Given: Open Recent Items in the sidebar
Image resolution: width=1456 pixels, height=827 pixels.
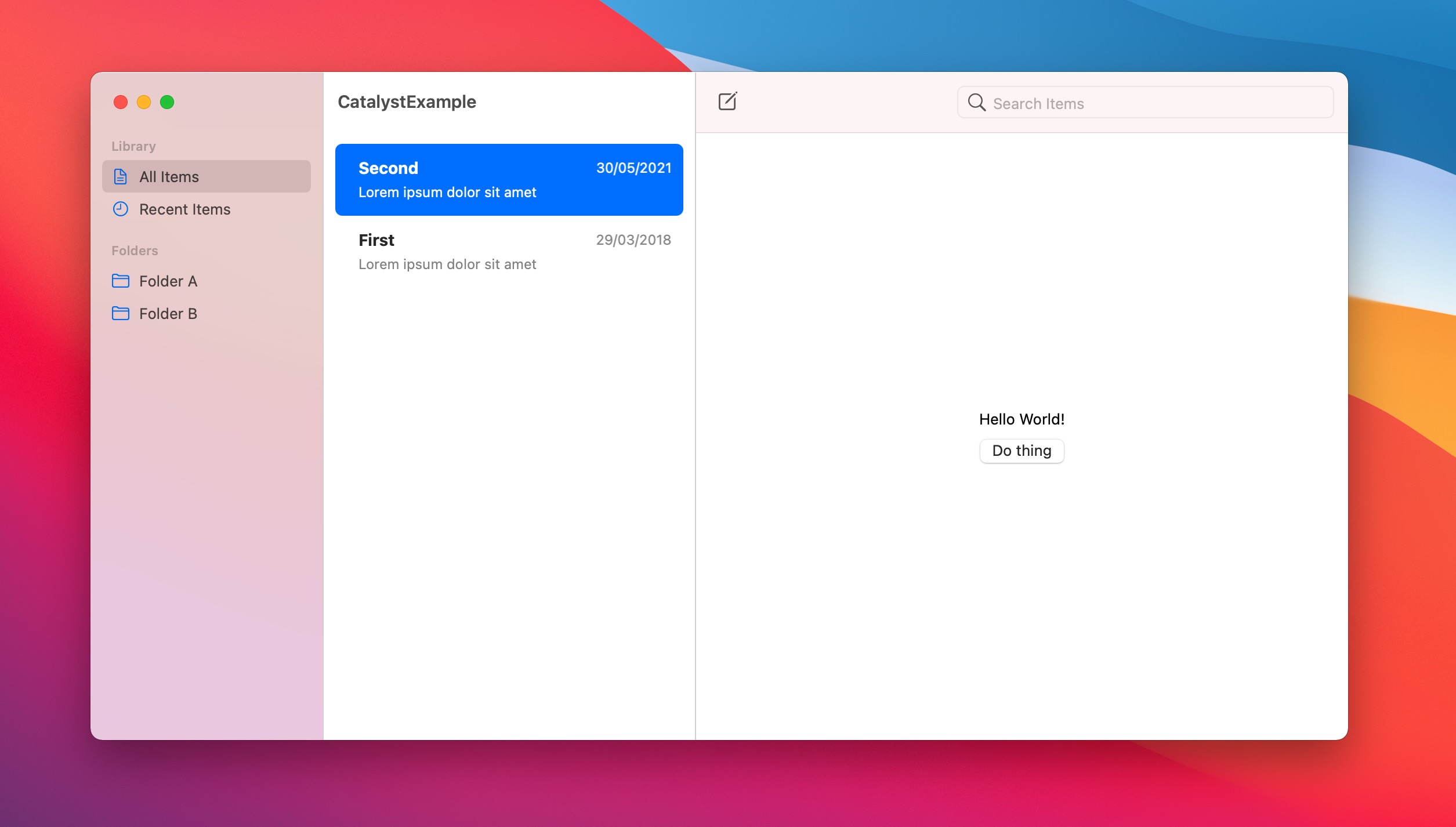Looking at the screenshot, I should click(x=184, y=209).
